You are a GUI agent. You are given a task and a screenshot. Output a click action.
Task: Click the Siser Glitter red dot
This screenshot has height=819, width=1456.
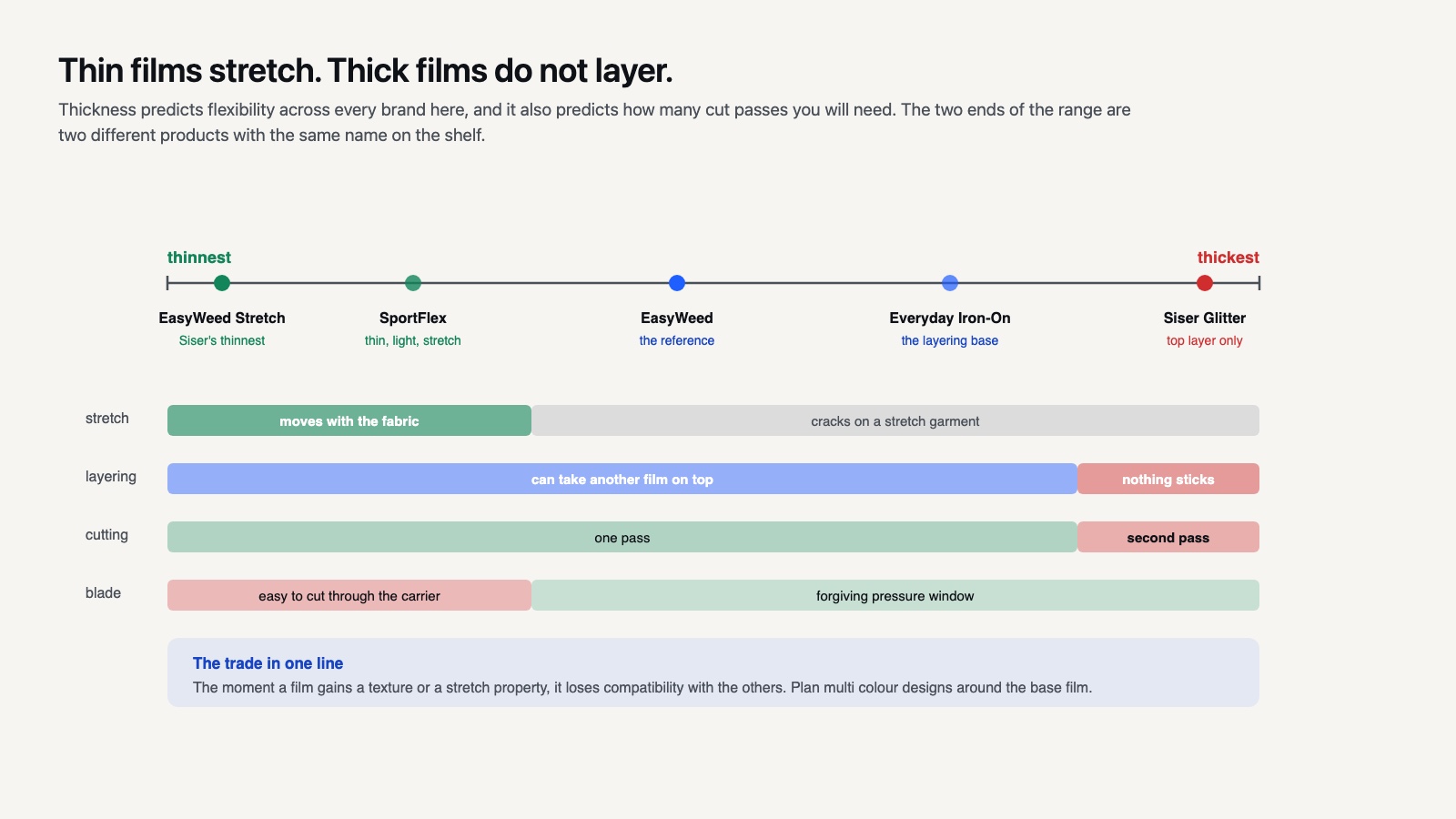pyautogui.click(x=1205, y=283)
